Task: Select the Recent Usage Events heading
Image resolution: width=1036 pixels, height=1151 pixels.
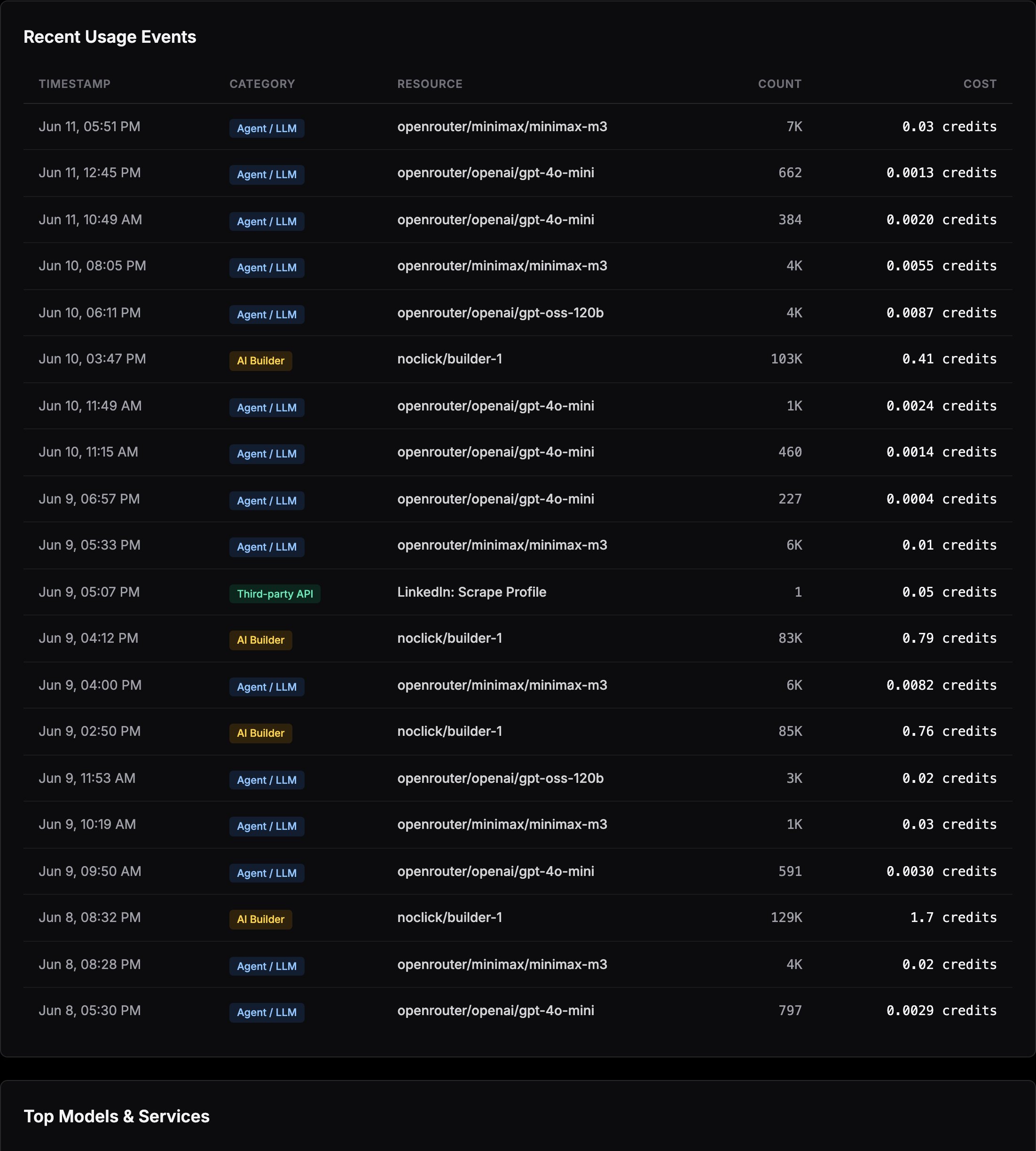Action: [110, 36]
